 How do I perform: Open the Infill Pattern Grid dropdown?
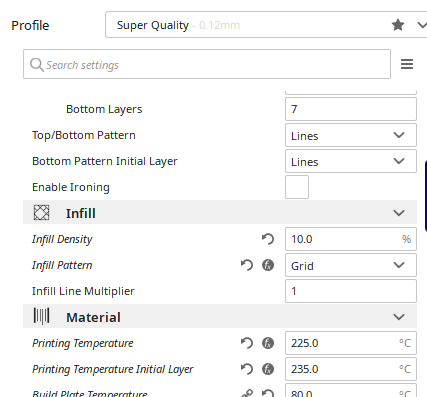[351, 265]
